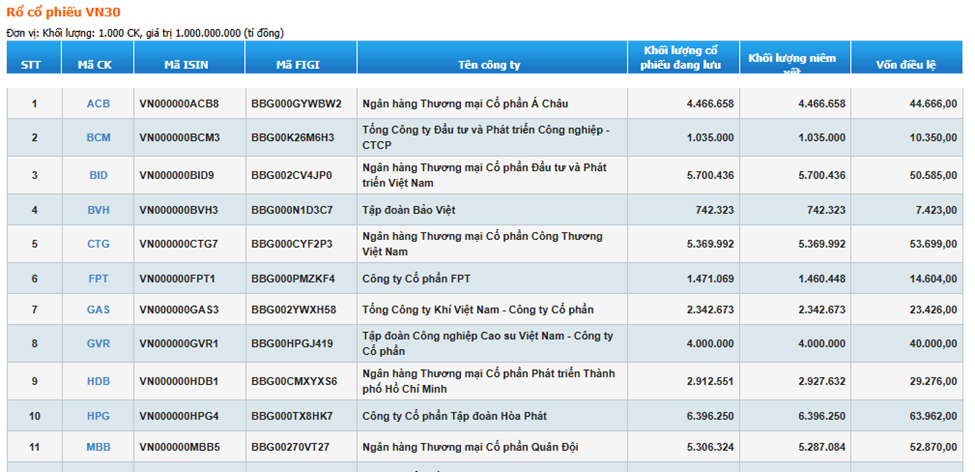975x472 pixels.
Task: Select the Rổ cổ phiếu VN30 title
Action: [63, 12]
